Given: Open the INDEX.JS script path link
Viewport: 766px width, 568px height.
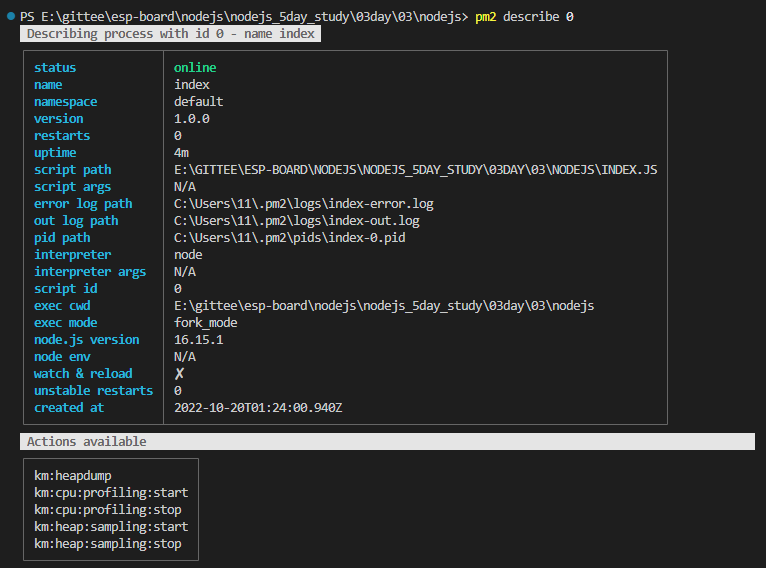Looking at the screenshot, I should tap(415, 170).
